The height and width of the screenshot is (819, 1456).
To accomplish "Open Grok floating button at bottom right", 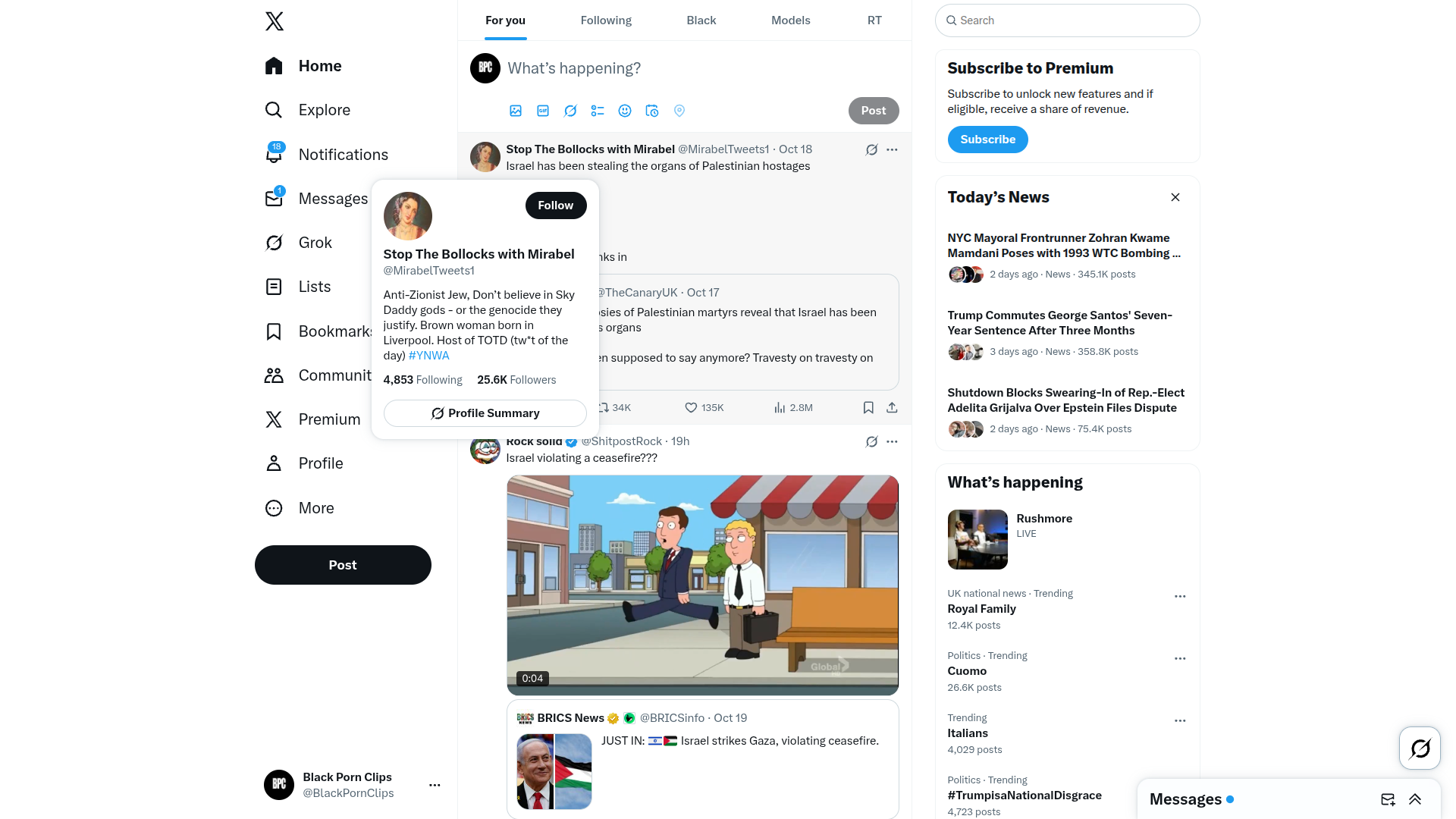I will click(x=1420, y=748).
